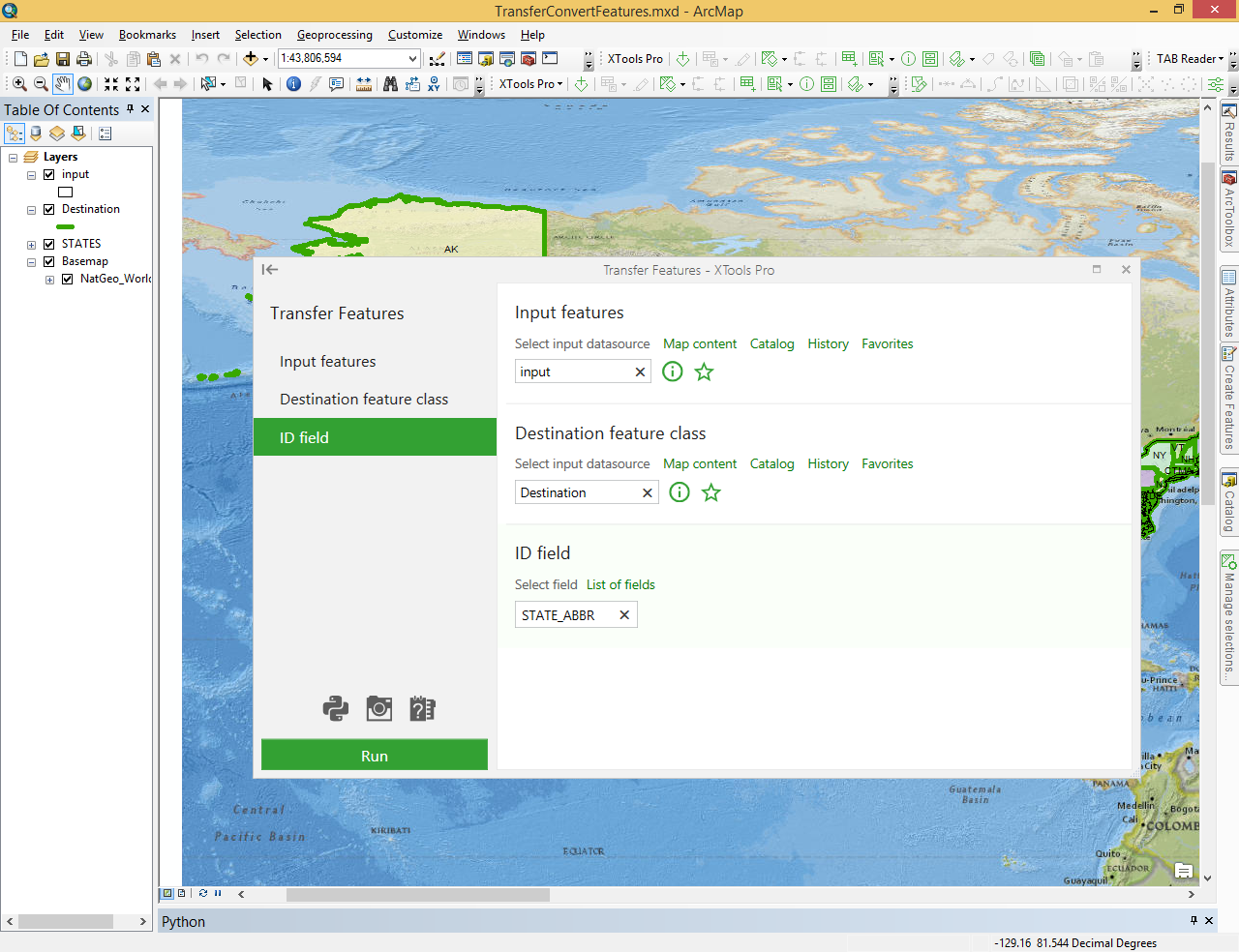This screenshot has width=1239, height=952.
Task: Open the ArcToolbox red toolbox icon
Action: click(x=529, y=59)
